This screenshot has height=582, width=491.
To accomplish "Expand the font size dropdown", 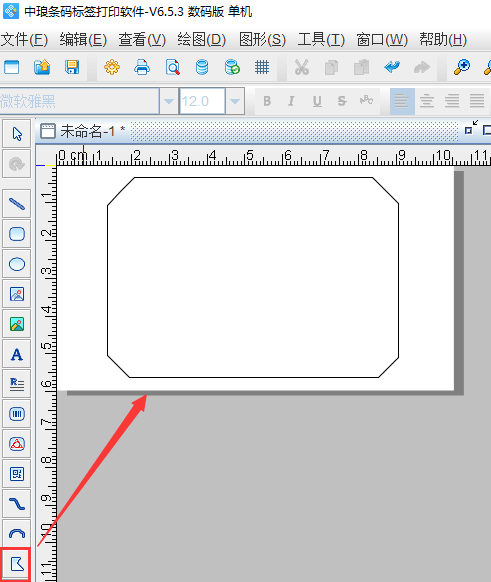I will pos(235,101).
